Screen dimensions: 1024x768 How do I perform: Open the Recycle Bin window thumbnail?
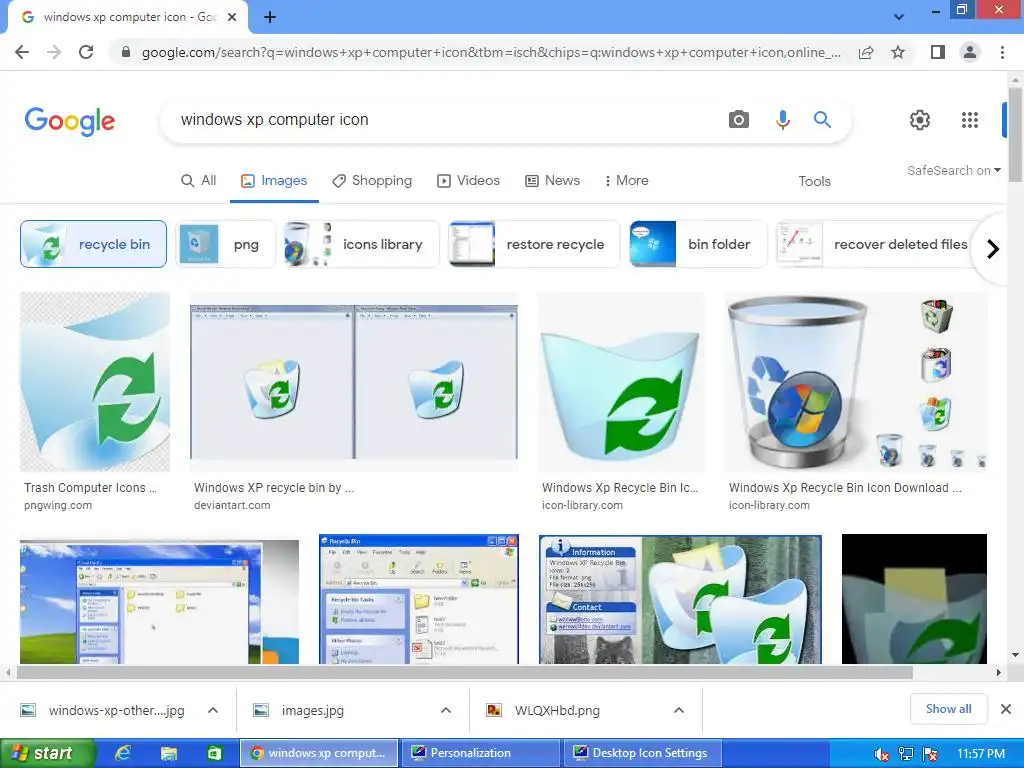coord(419,600)
